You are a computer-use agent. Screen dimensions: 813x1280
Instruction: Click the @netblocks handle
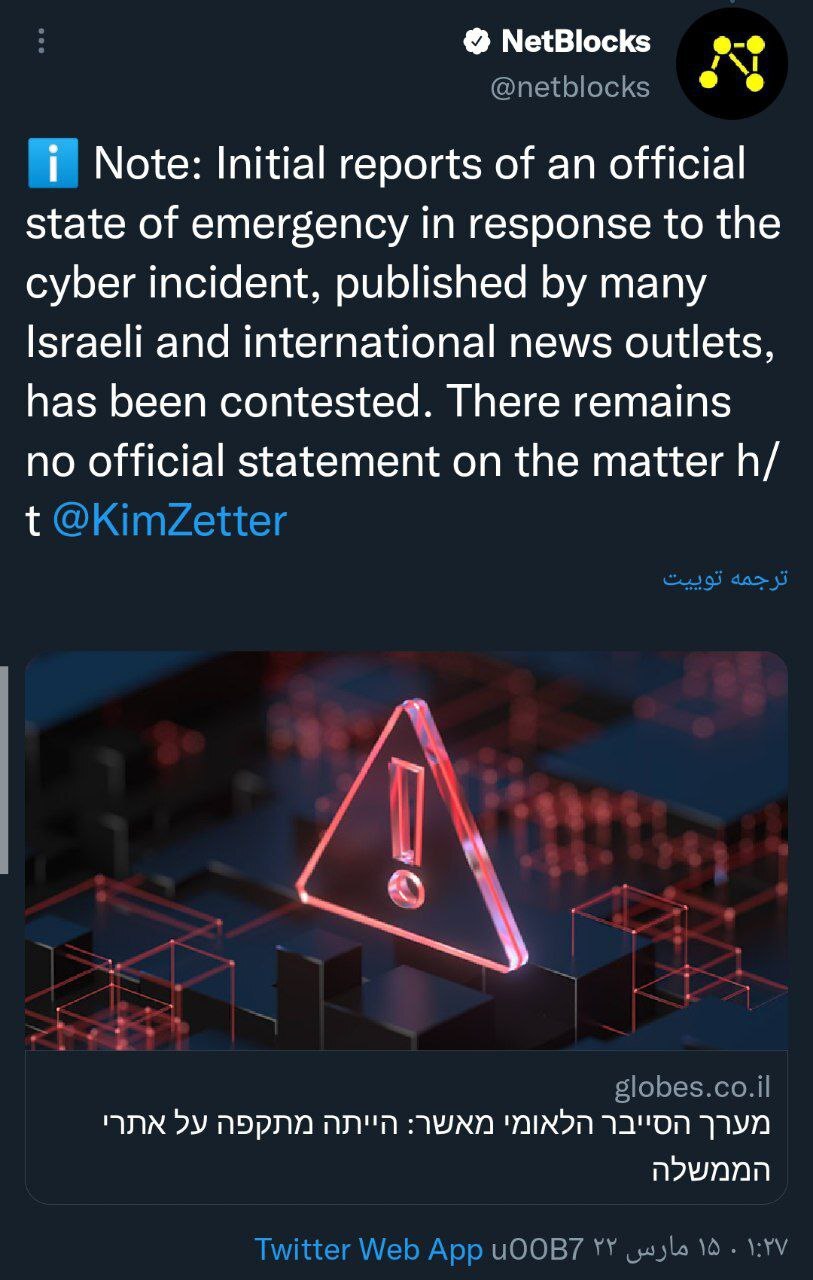pyautogui.click(x=570, y=88)
